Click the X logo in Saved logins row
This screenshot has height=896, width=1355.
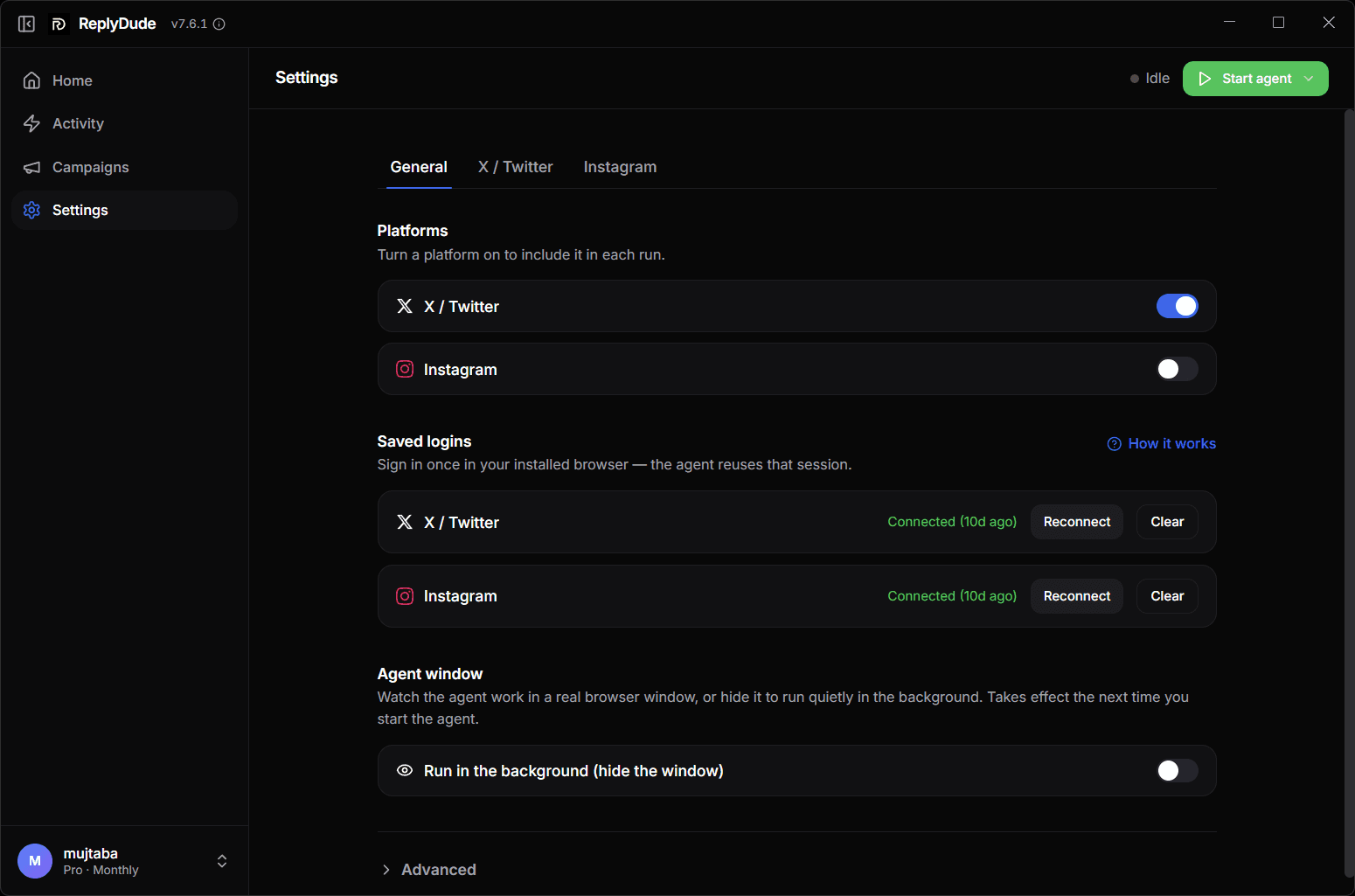(x=405, y=522)
